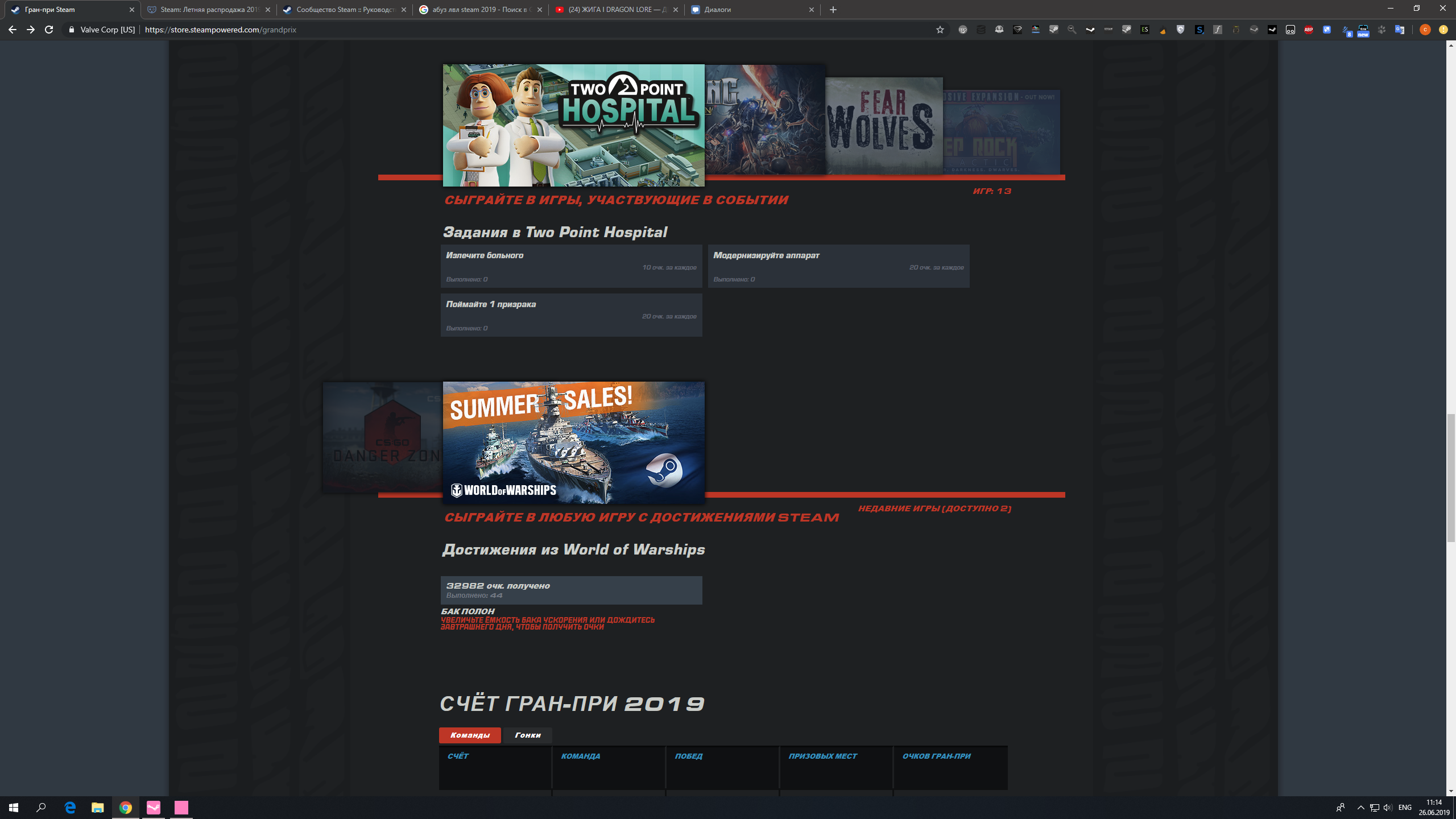
Task: Switch to the 'Сообщество Steam' guide tab
Action: click(345, 10)
